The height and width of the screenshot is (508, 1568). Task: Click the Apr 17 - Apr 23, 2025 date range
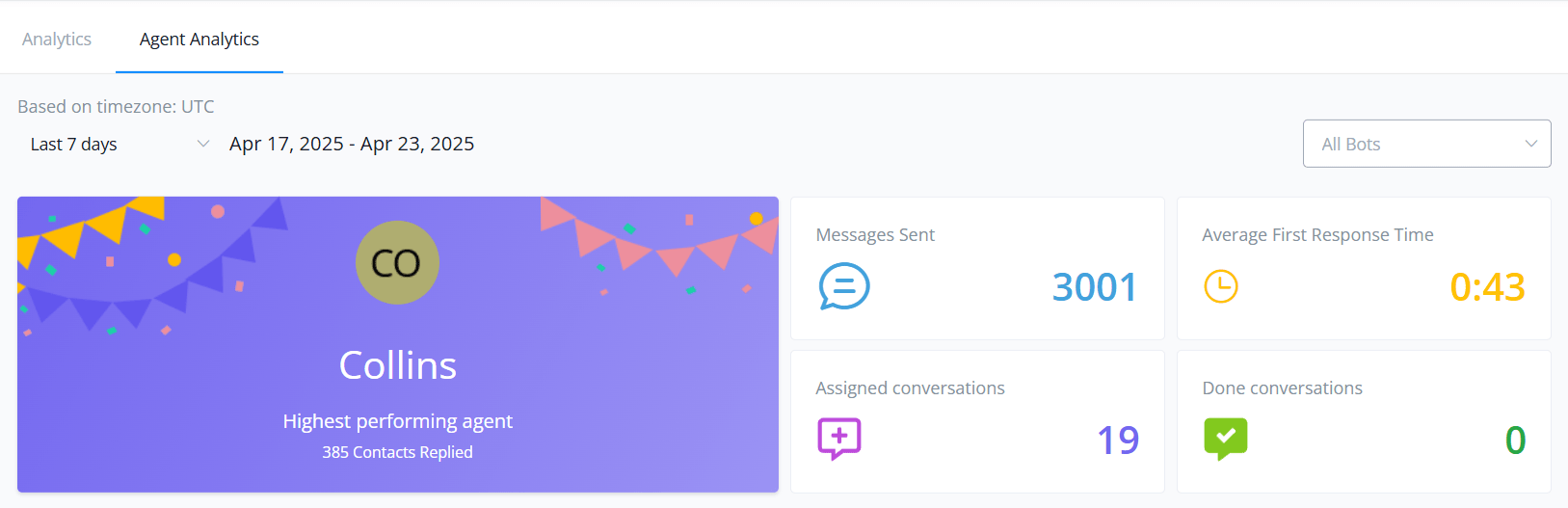pyautogui.click(x=352, y=144)
